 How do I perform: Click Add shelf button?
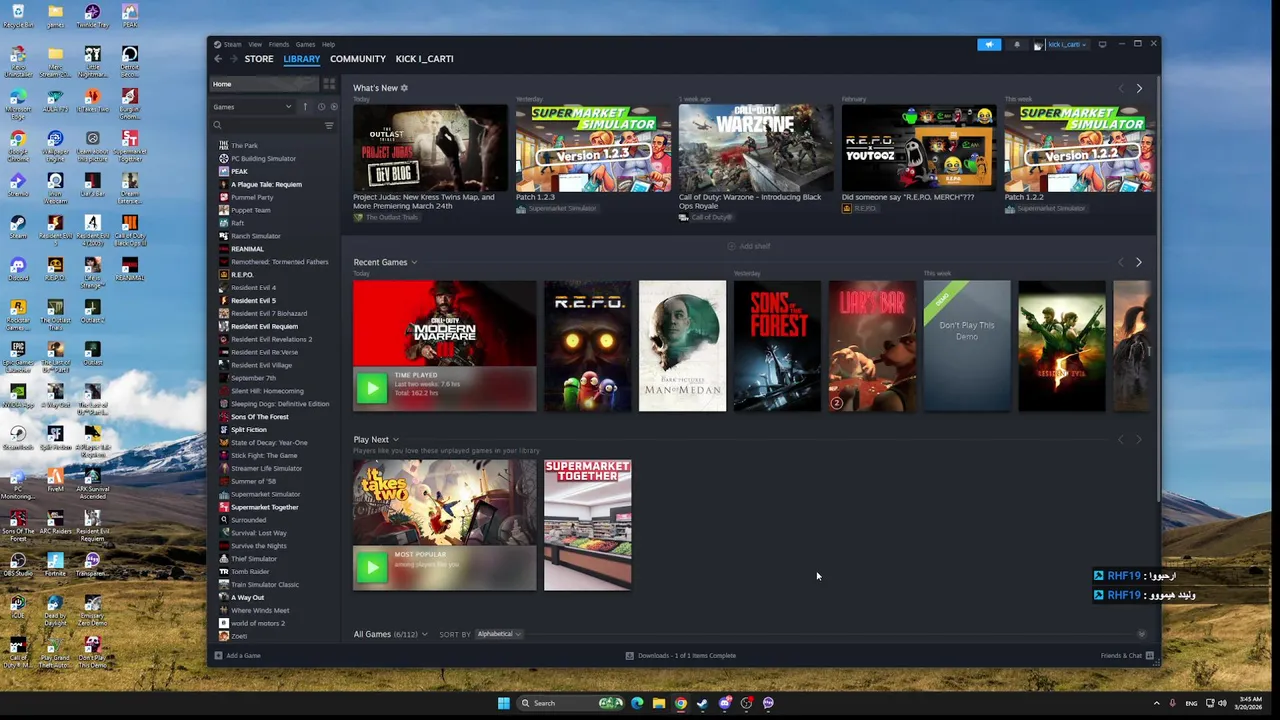pos(749,246)
